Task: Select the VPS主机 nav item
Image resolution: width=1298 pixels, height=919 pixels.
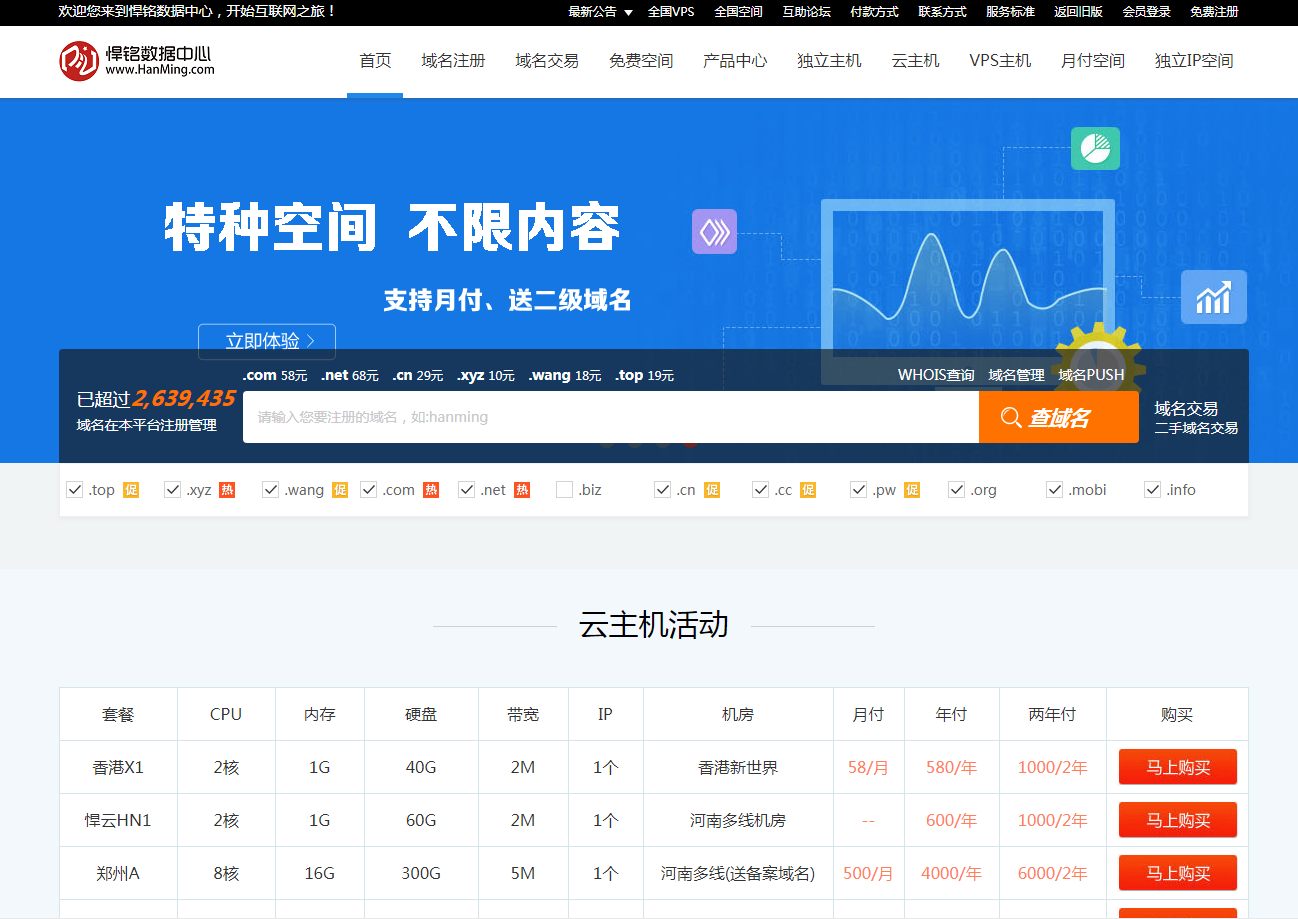Action: [x=1000, y=61]
